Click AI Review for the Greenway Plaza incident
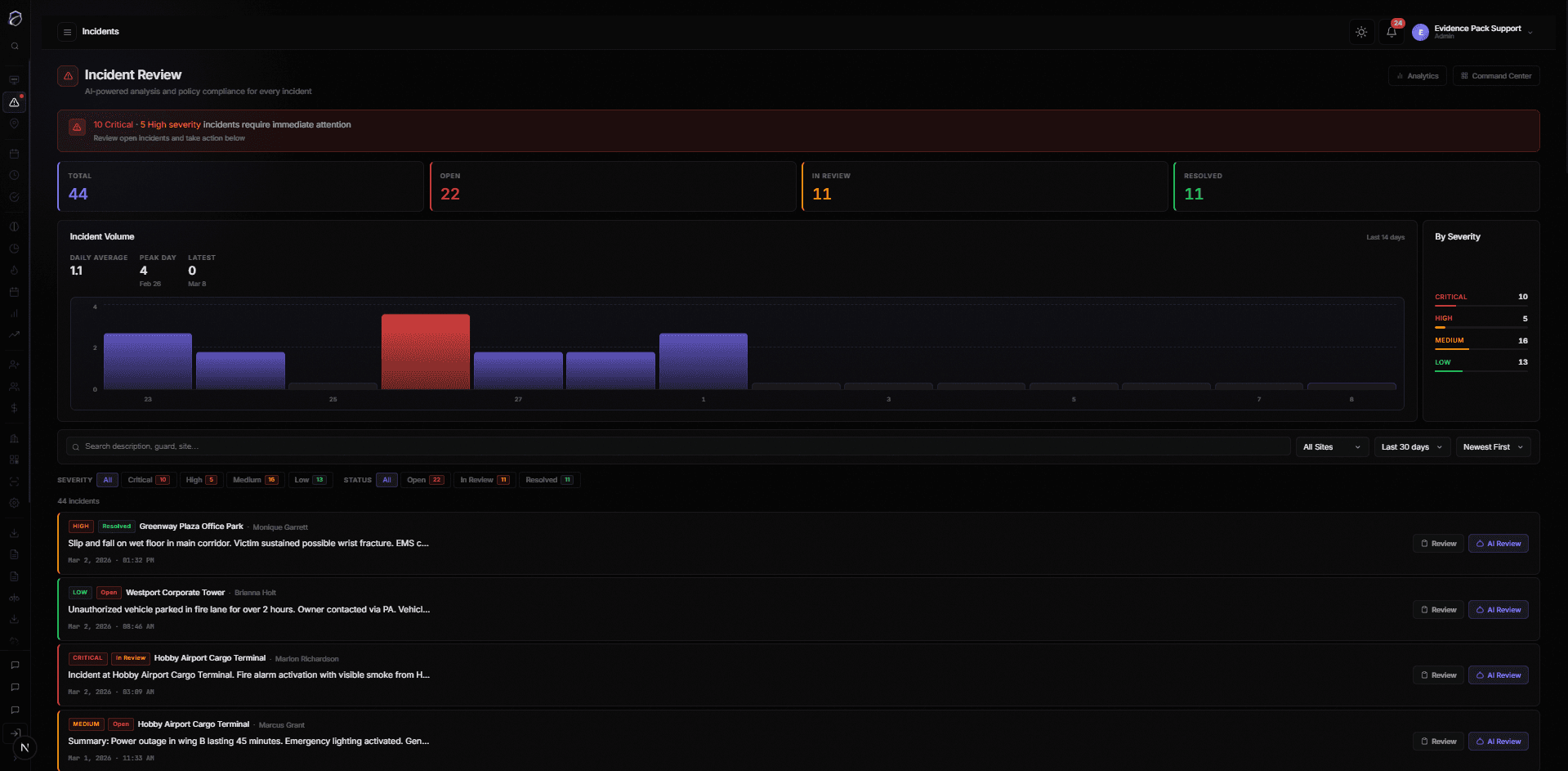The height and width of the screenshot is (771, 1568). click(1498, 543)
